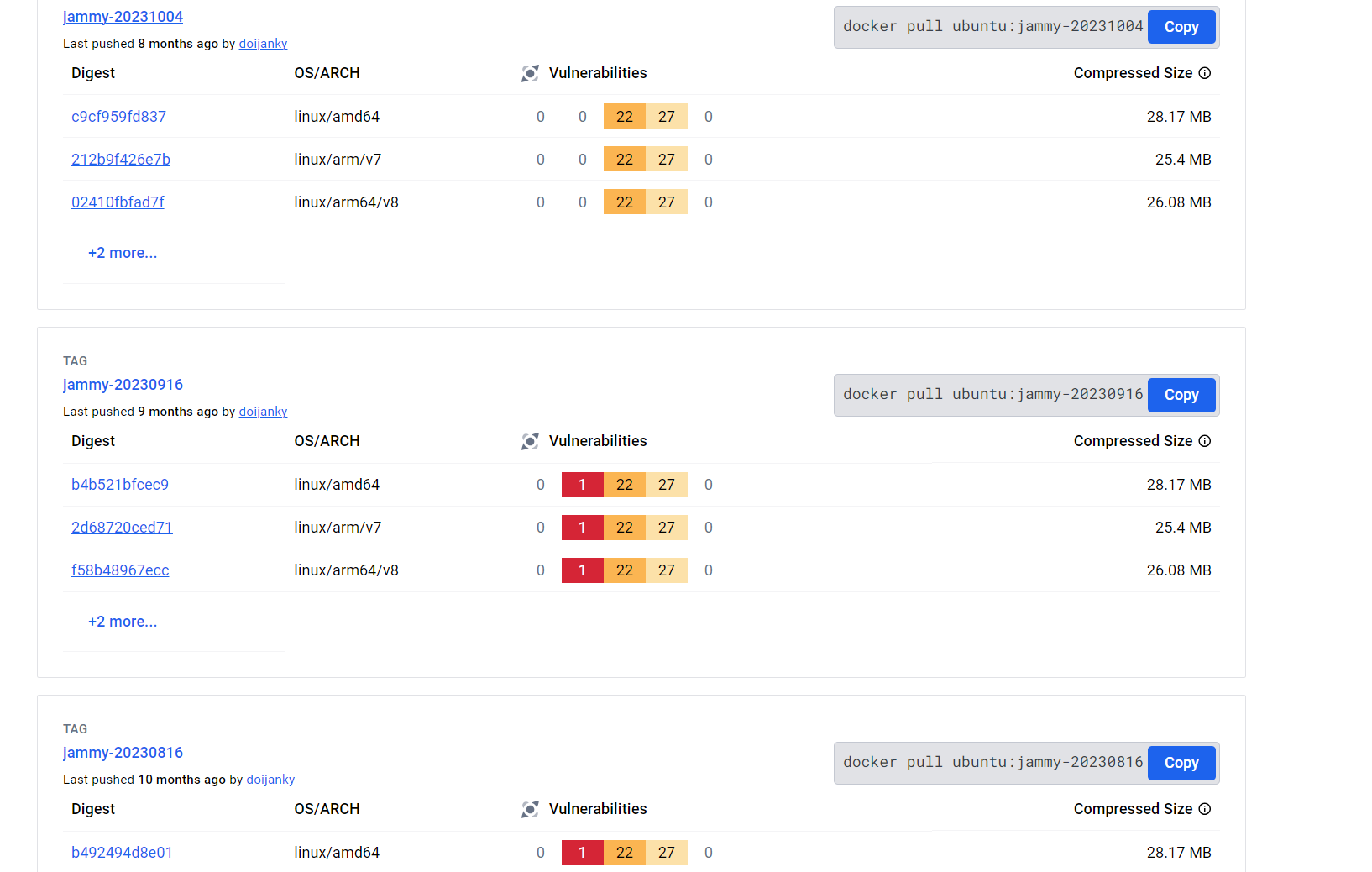1372x872 pixels.
Task: Click orange 22 badge in f58b48967ecc row
Action: tap(625, 570)
